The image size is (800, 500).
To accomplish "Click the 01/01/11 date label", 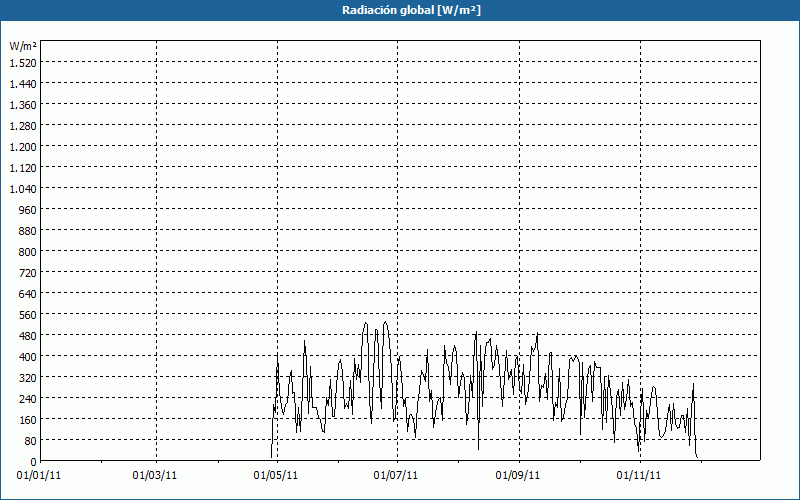I will coord(39,476).
